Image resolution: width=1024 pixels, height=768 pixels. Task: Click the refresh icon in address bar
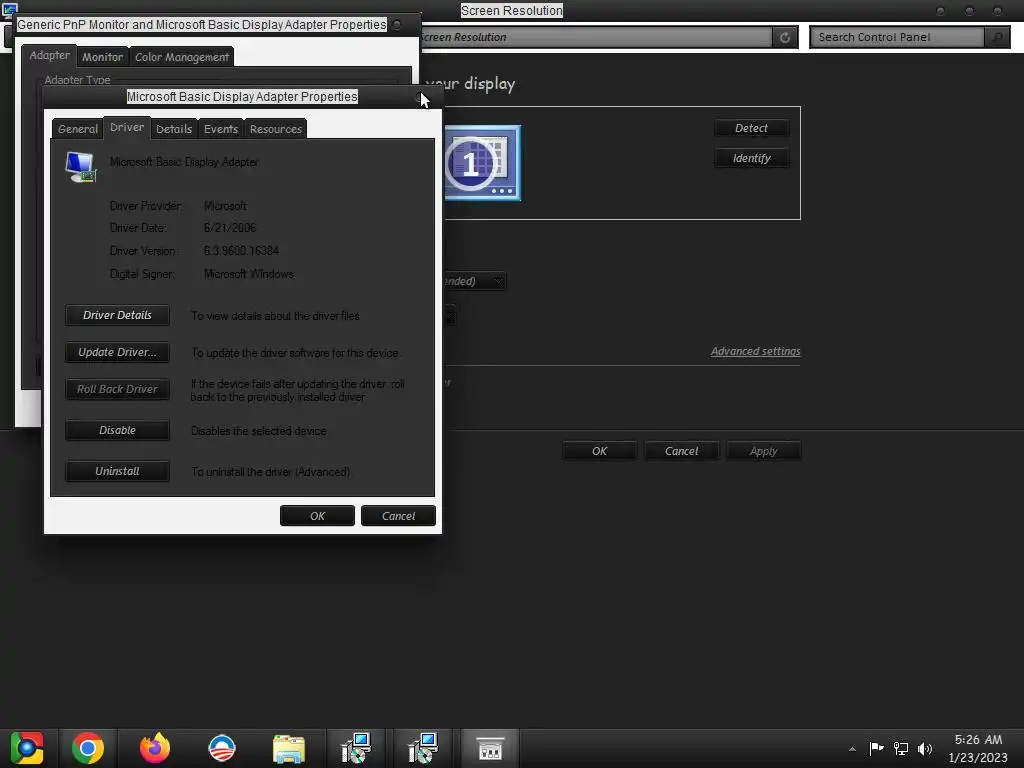coord(785,37)
